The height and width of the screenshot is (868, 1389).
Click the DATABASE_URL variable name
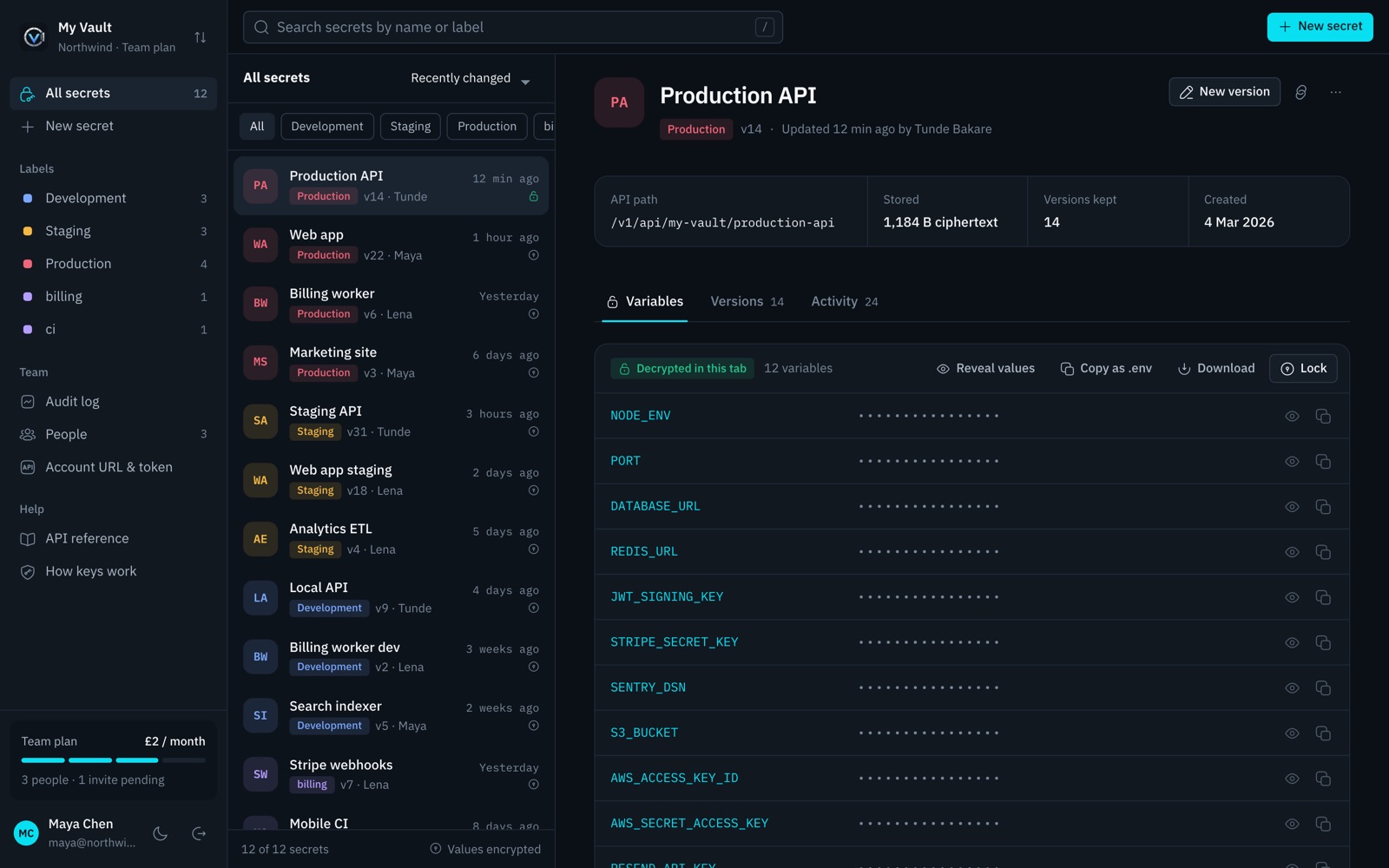pos(655,506)
